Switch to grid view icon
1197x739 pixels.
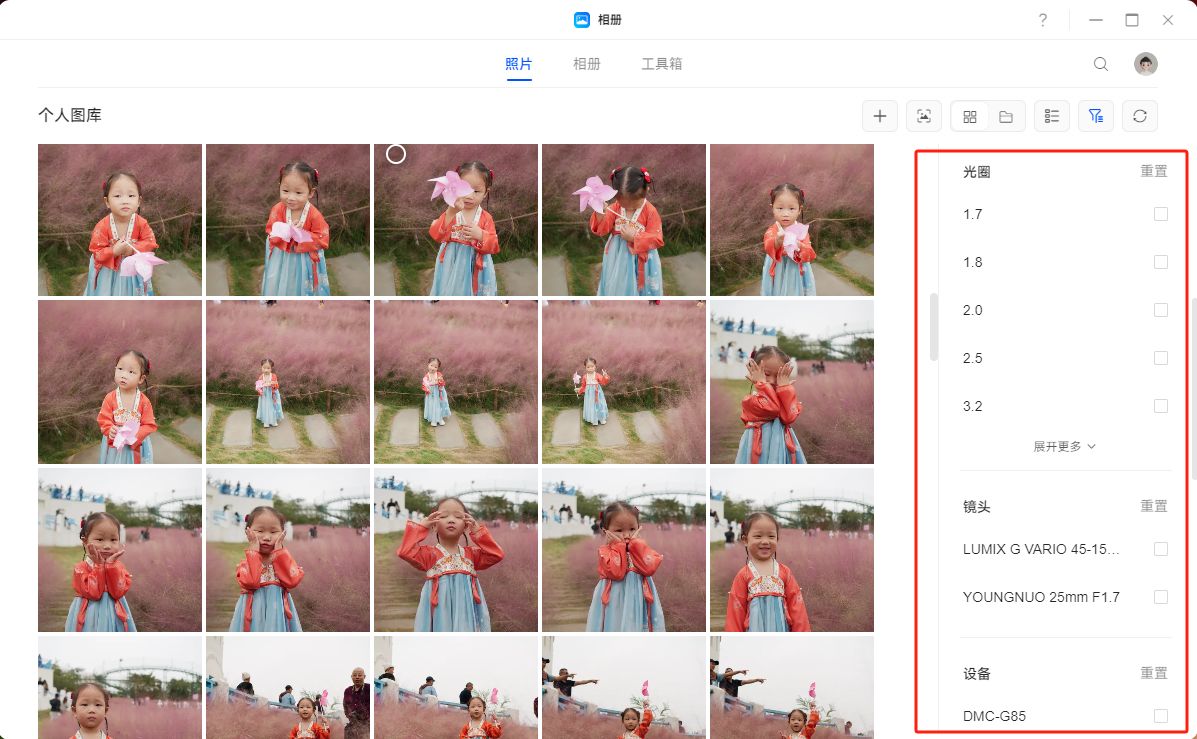point(970,116)
